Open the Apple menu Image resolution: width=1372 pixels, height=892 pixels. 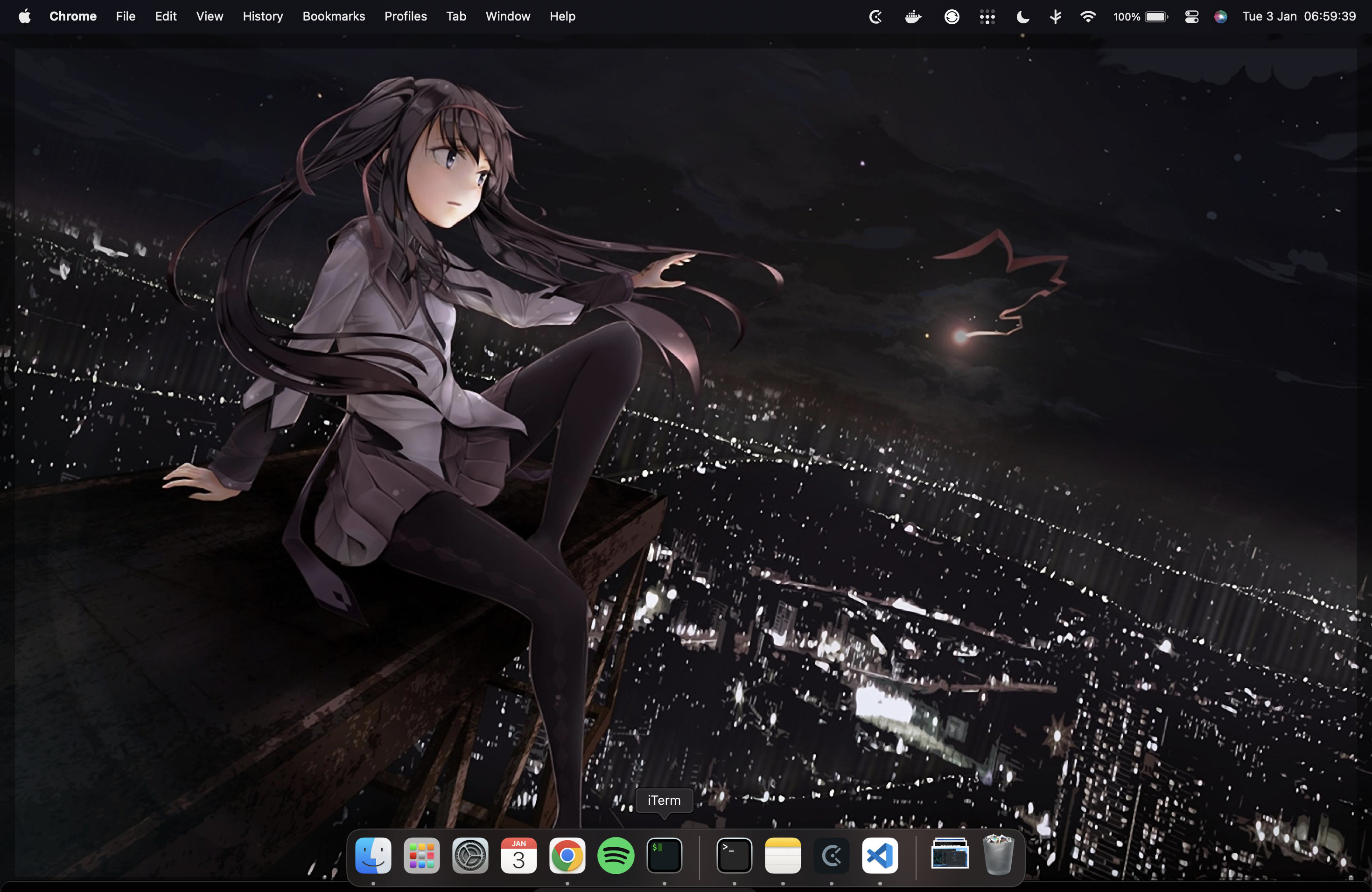tap(24, 16)
